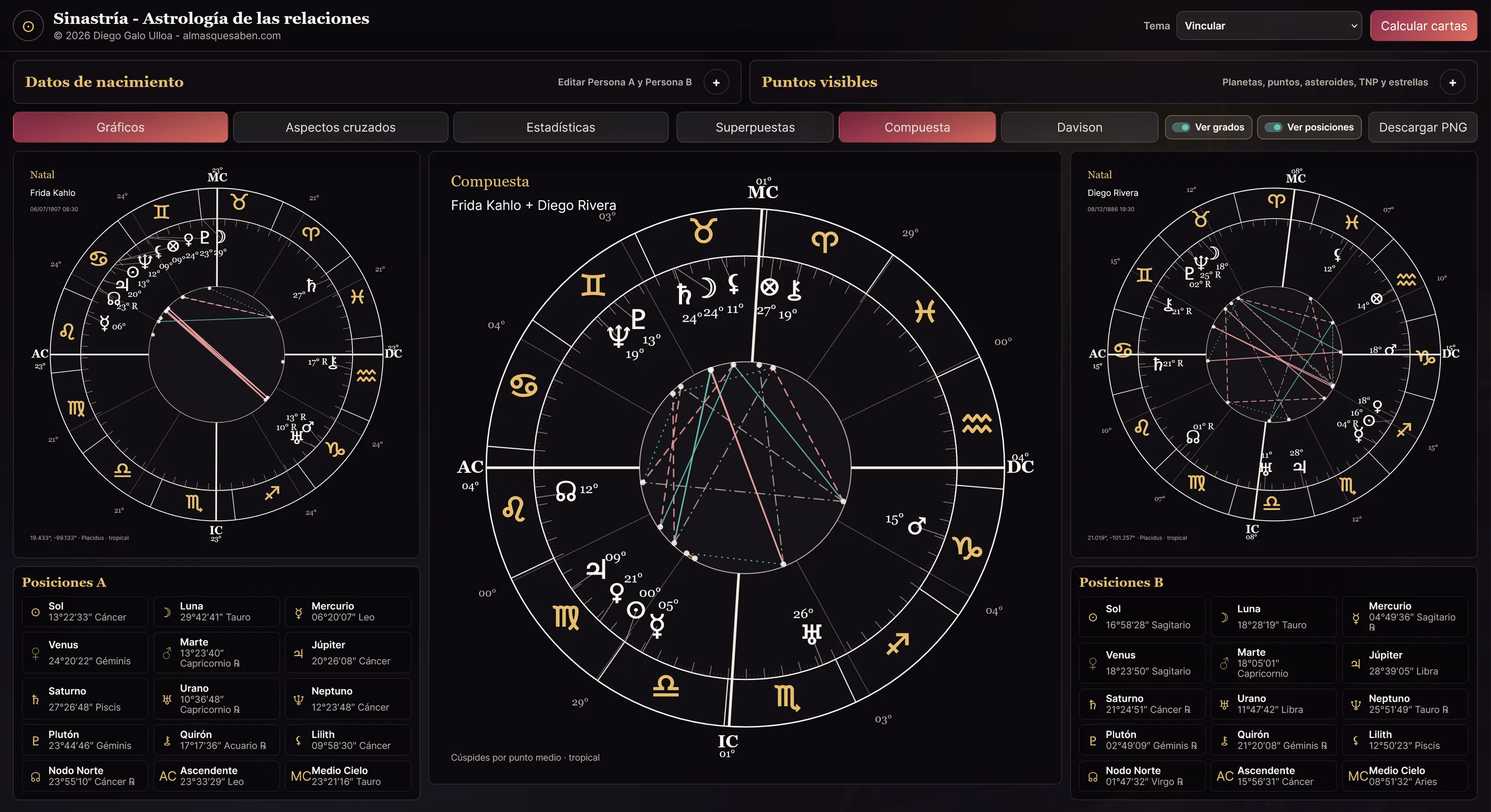This screenshot has width=1491, height=812.
Task: Click Medio Cielo 08°51'32" Aries card
Action: tap(1405, 776)
